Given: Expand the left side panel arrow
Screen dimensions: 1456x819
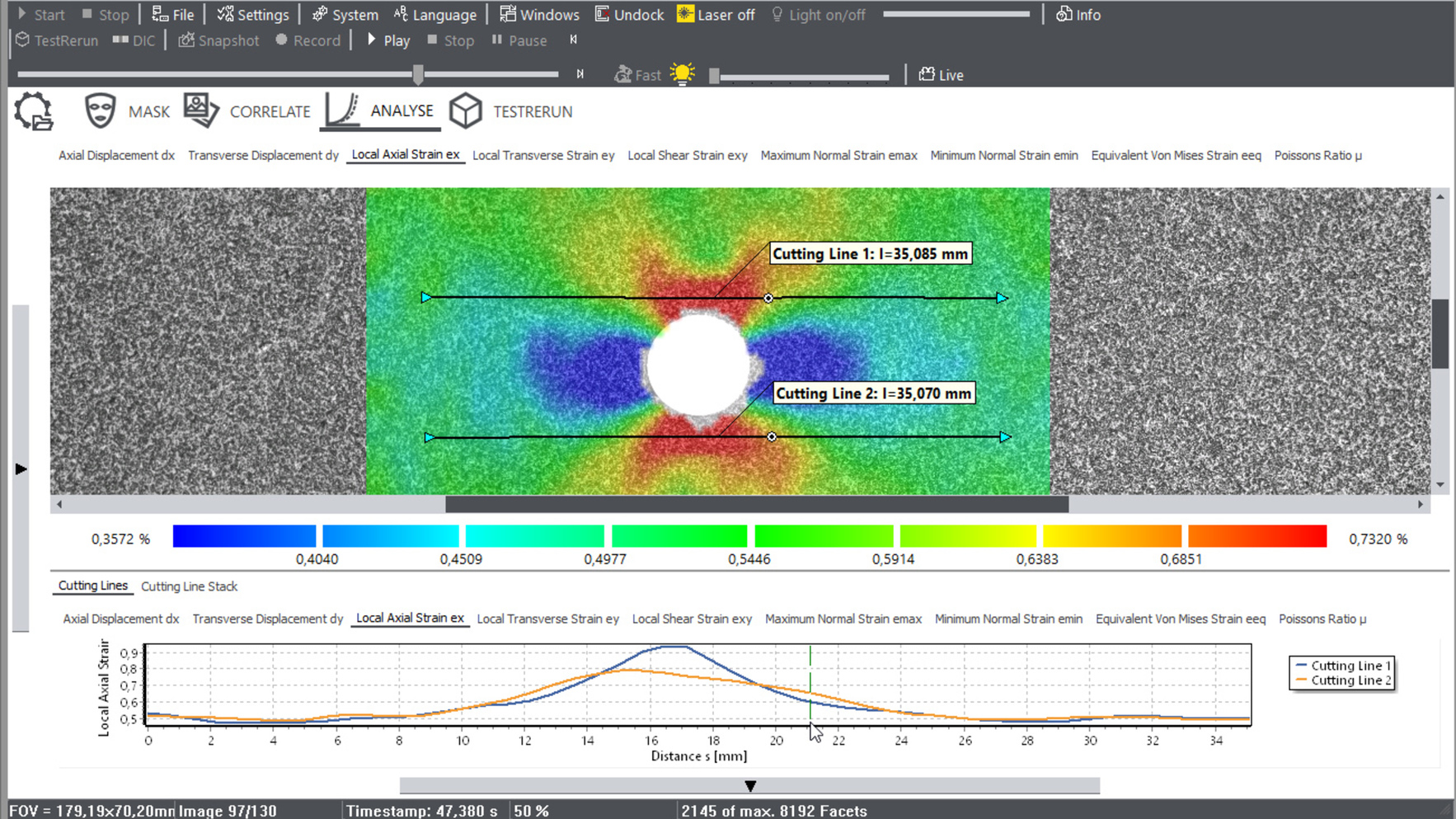Looking at the screenshot, I should point(21,468).
